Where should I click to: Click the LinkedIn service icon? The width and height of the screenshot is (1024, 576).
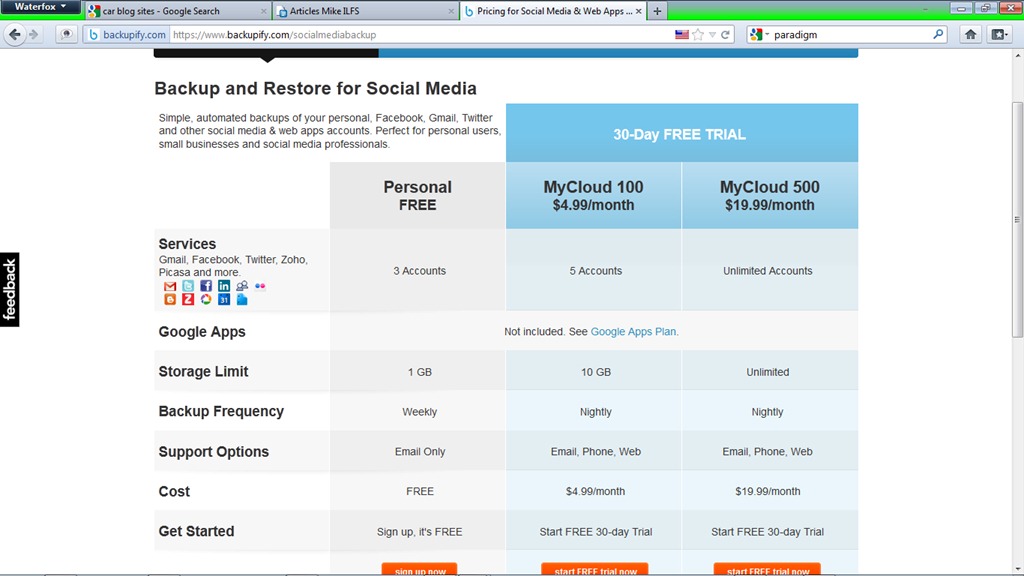tap(224, 286)
